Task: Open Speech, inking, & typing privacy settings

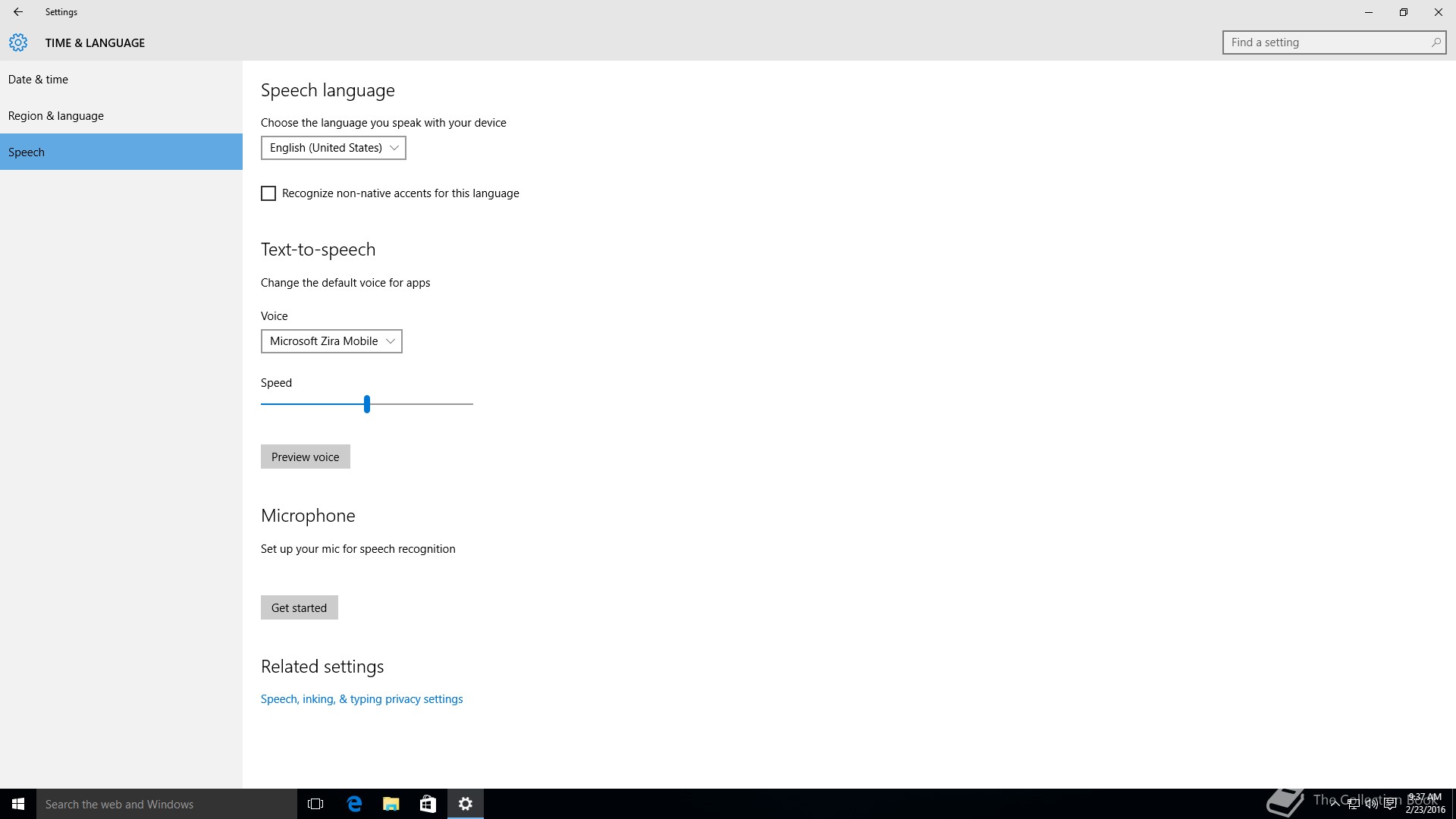Action: click(x=362, y=699)
